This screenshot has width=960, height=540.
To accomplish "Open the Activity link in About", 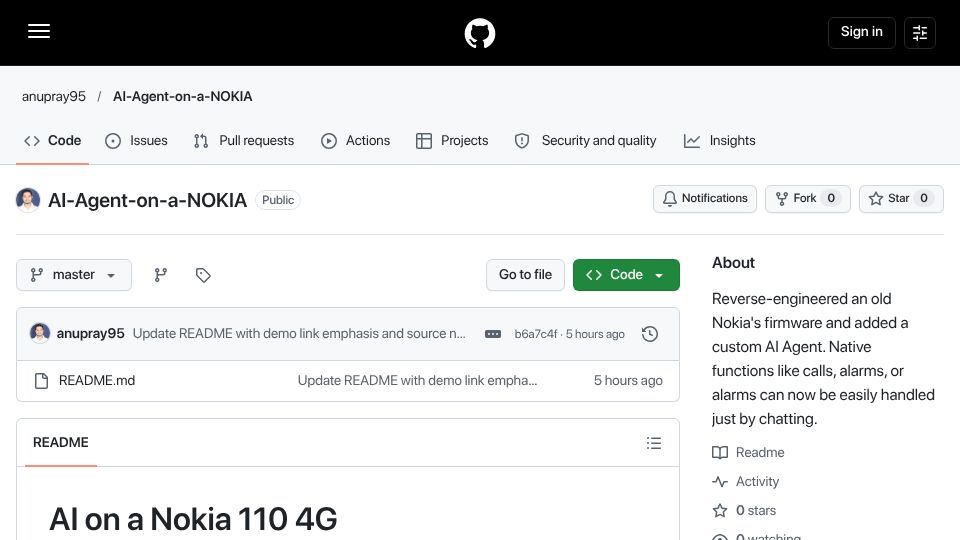I will tap(746, 482).
